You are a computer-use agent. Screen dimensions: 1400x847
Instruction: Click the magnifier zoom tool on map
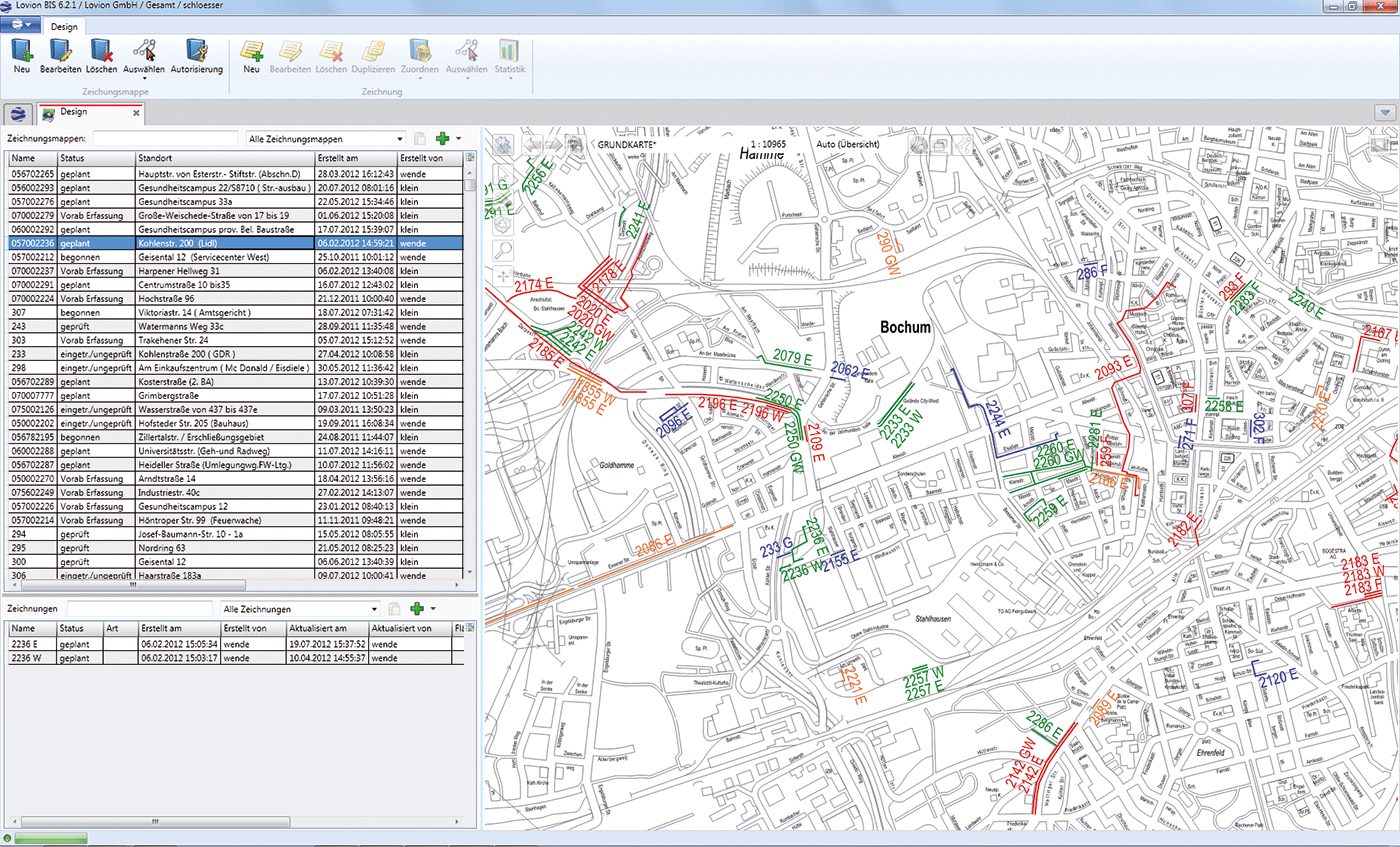pos(503,251)
